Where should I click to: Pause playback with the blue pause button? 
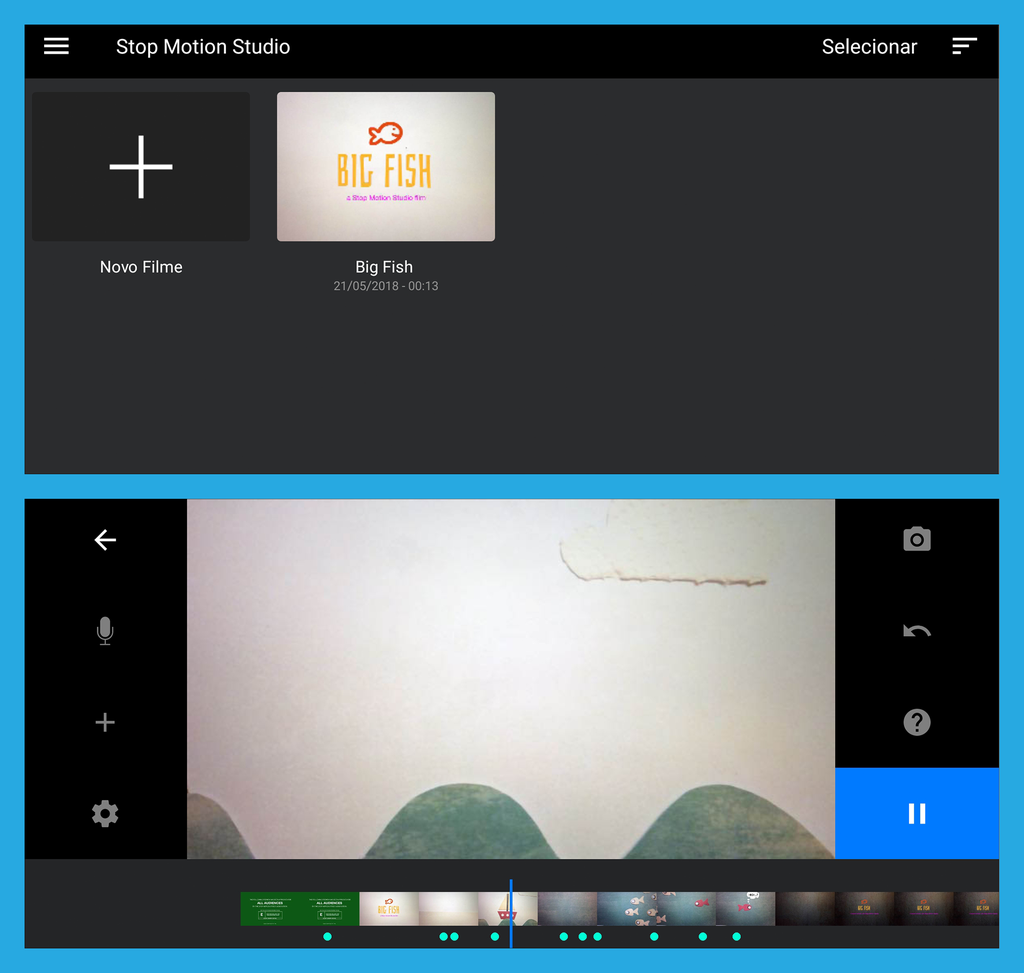tap(916, 814)
